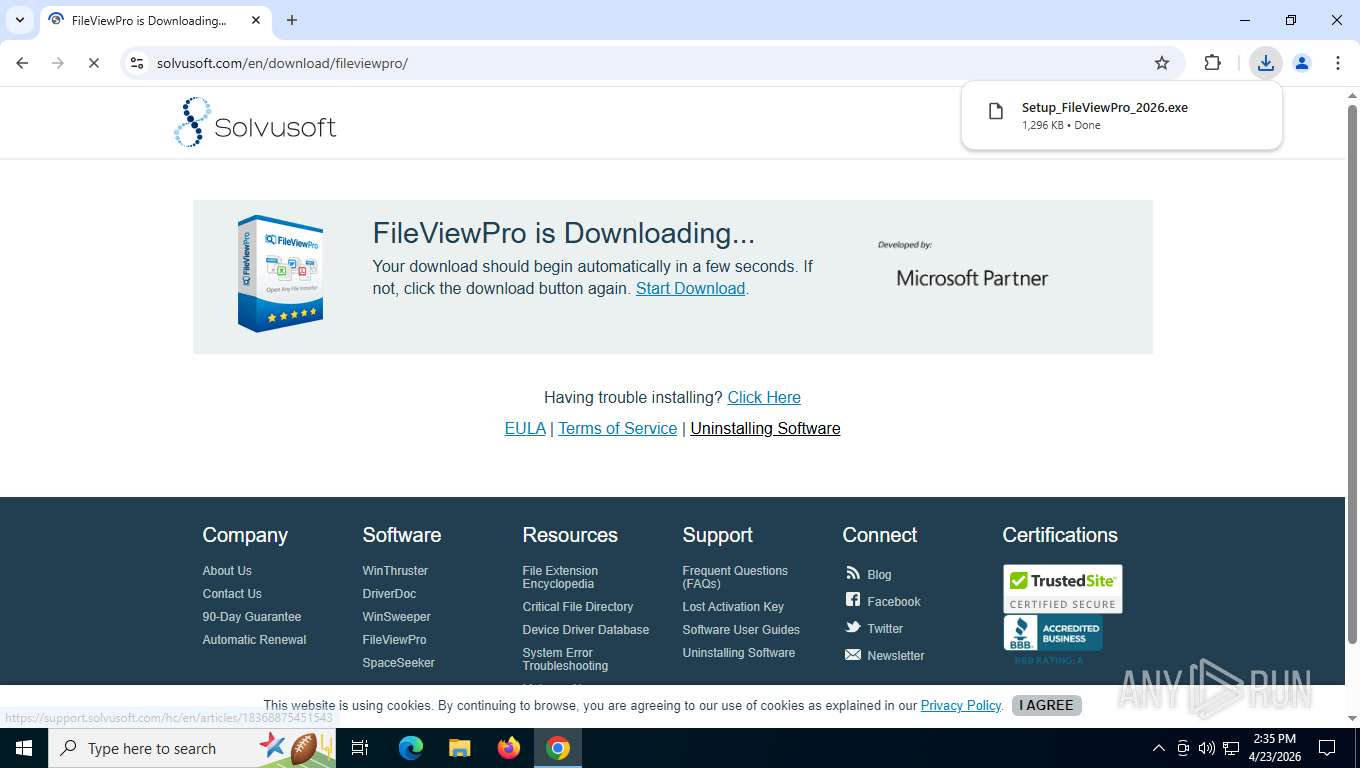The width and height of the screenshot is (1360, 768).
Task: Open the Chrome extensions puzzle icon
Action: coord(1213,63)
